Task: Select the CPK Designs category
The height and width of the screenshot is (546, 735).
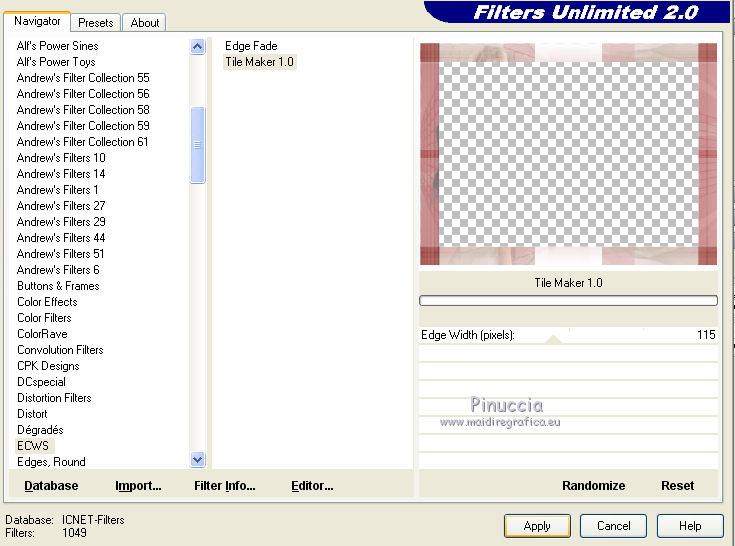Action: [x=48, y=366]
